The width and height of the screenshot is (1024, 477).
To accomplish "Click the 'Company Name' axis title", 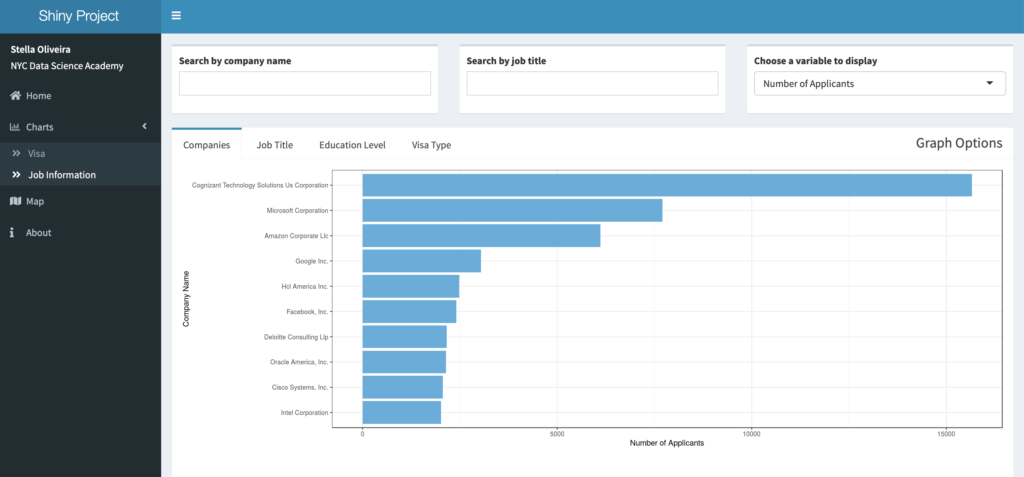I will tap(186, 299).
